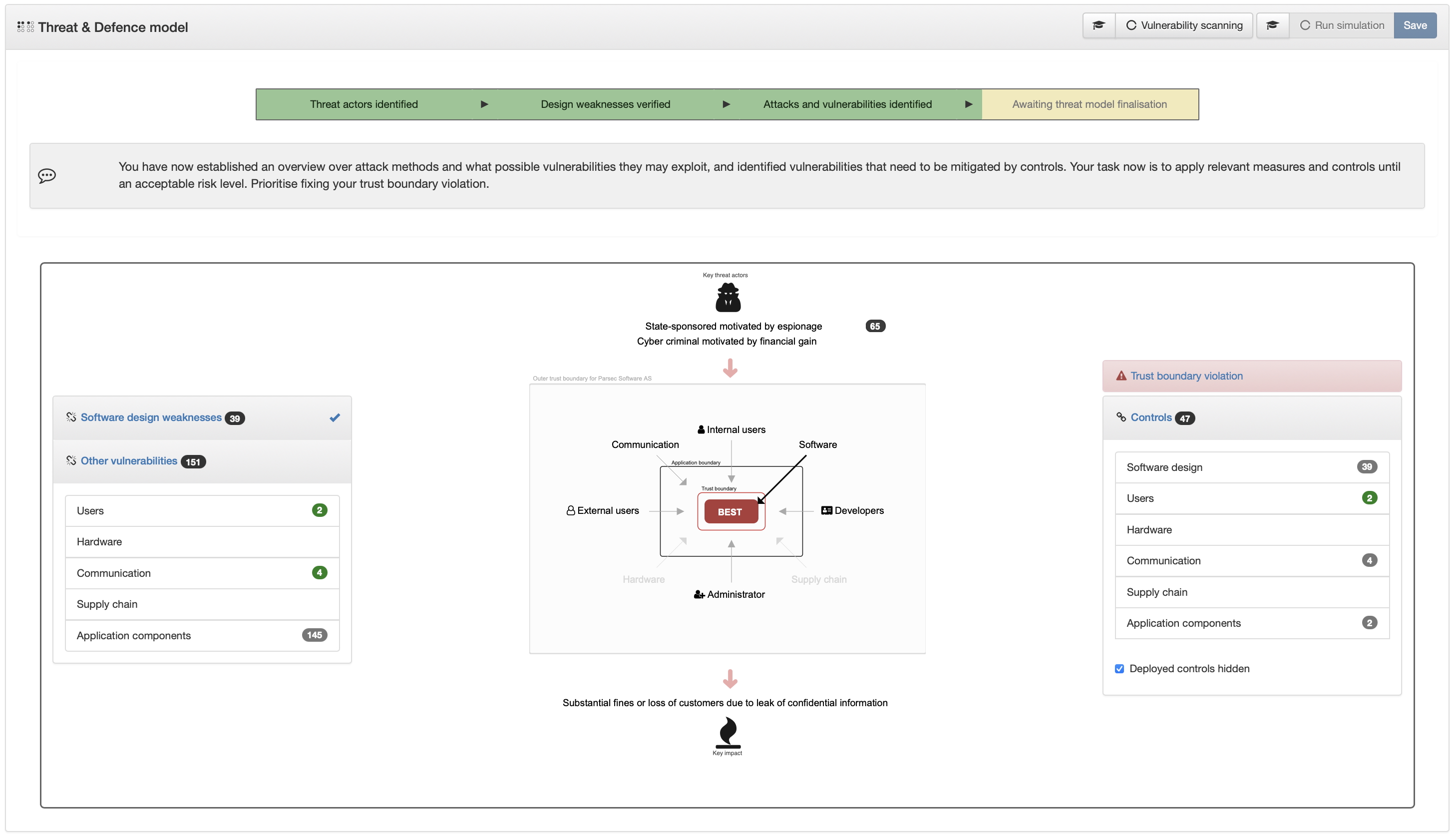Open Trust boundary violation link
The height and width of the screenshot is (836, 1456).
pos(1186,376)
